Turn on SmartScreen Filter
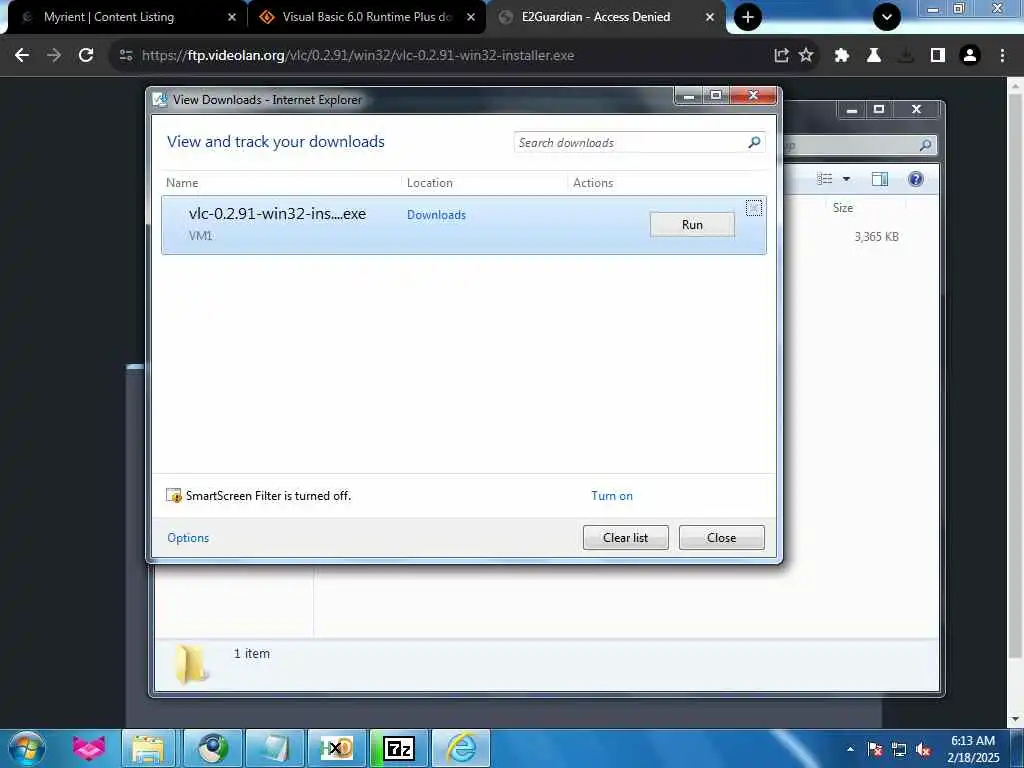This screenshot has width=1024, height=768. (x=612, y=496)
